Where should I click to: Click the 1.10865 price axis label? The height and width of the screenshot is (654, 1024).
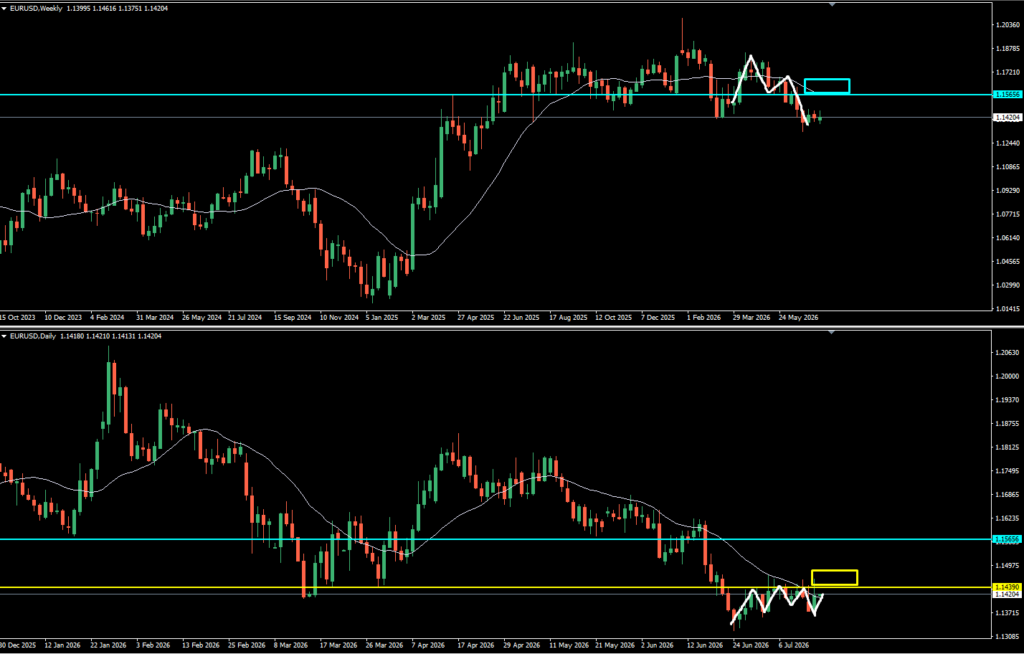coord(1008,167)
